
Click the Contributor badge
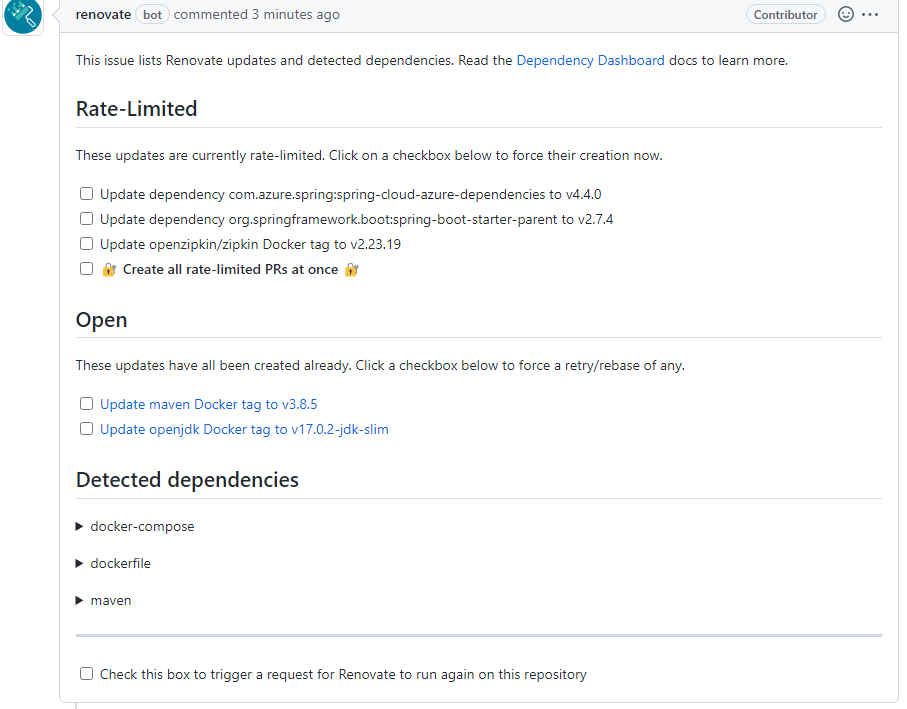click(785, 14)
